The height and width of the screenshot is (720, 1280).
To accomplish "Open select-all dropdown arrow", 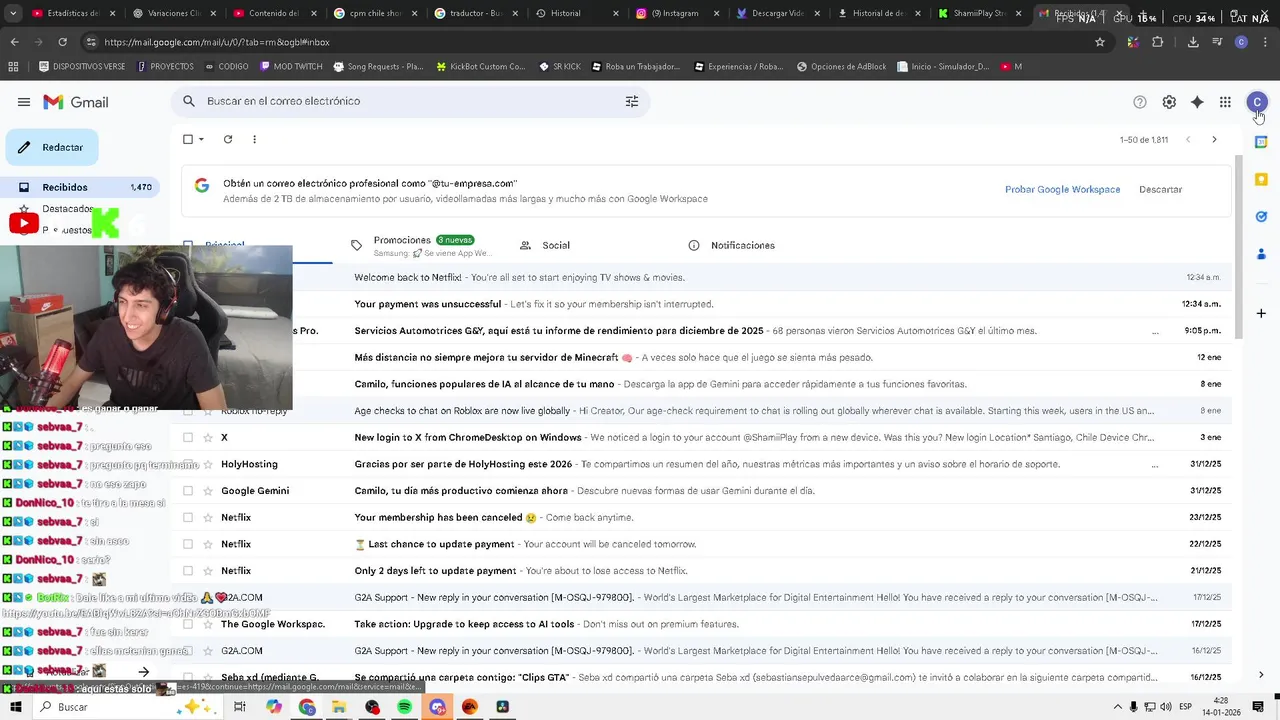I will pyautogui.click(x=201, y=139).
